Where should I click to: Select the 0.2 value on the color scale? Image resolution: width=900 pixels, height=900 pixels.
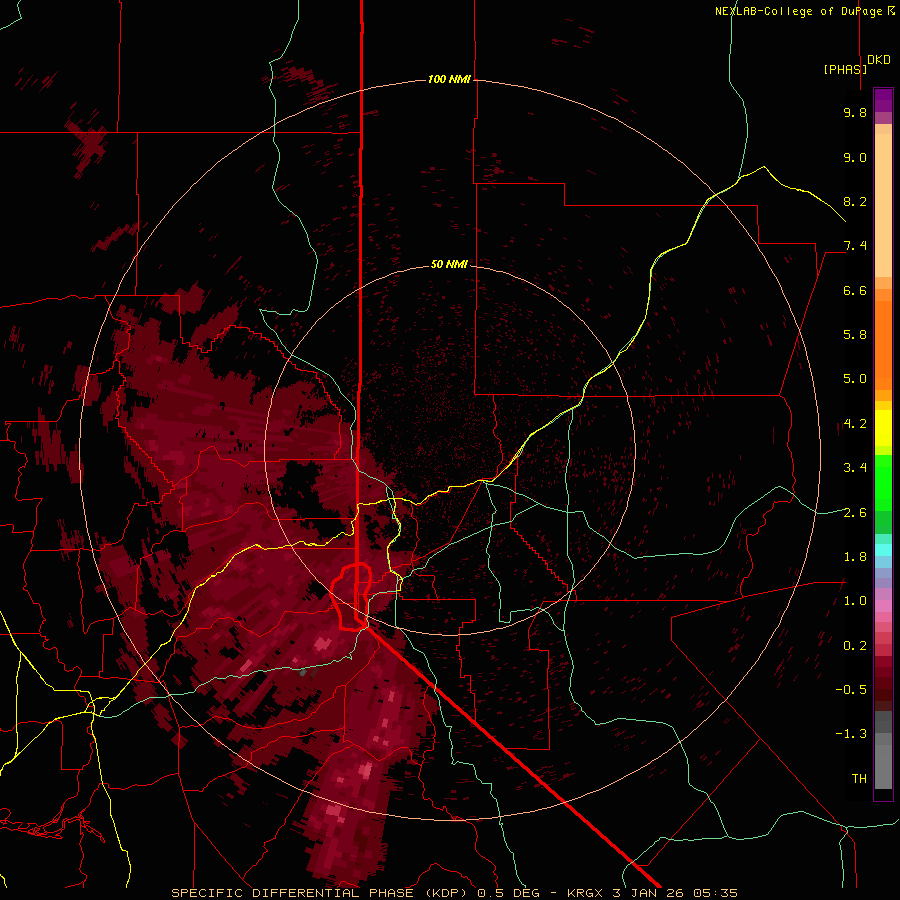pyautogui.click(x=855, y=646)
